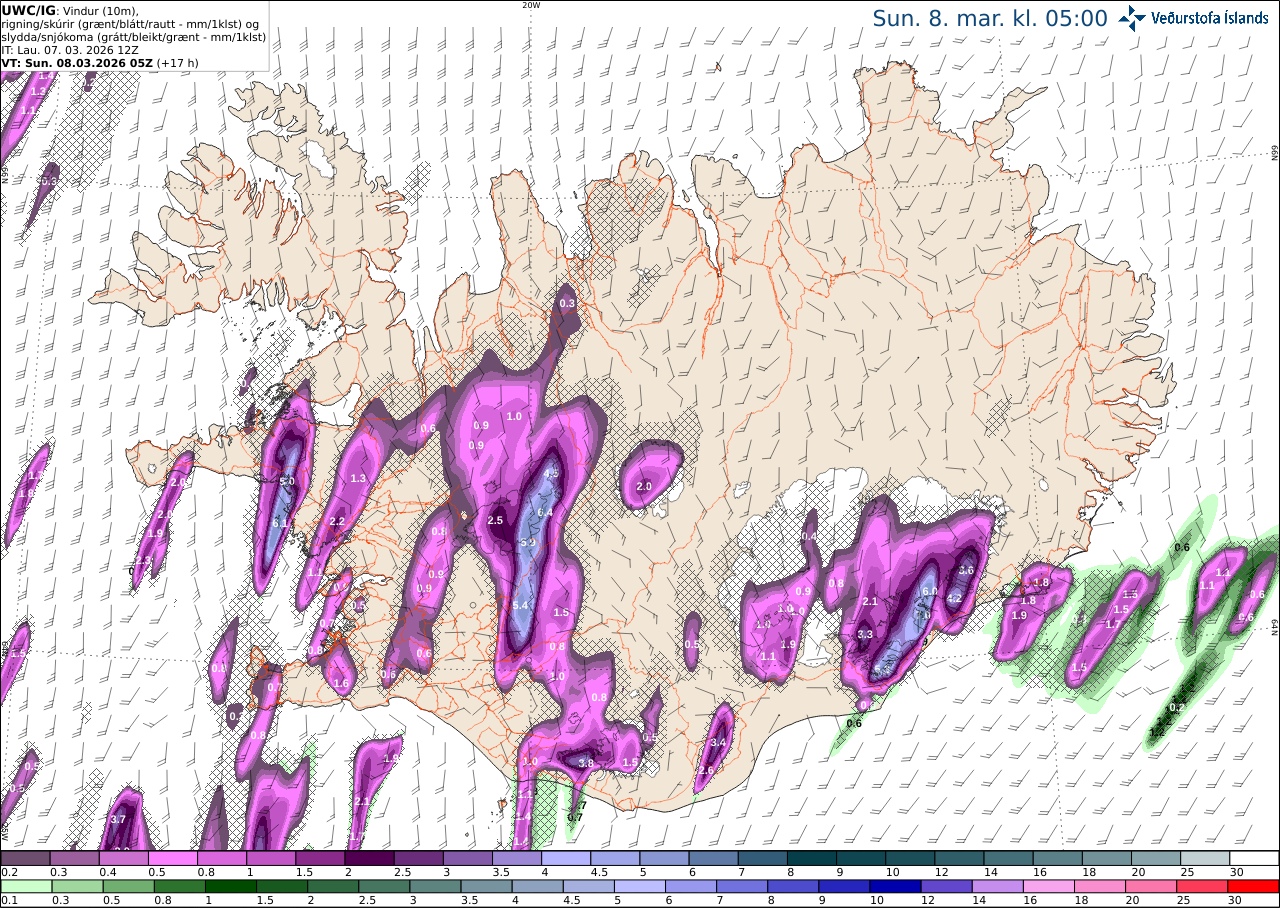Click the '20W' longitude label

(x=531, y=5)
